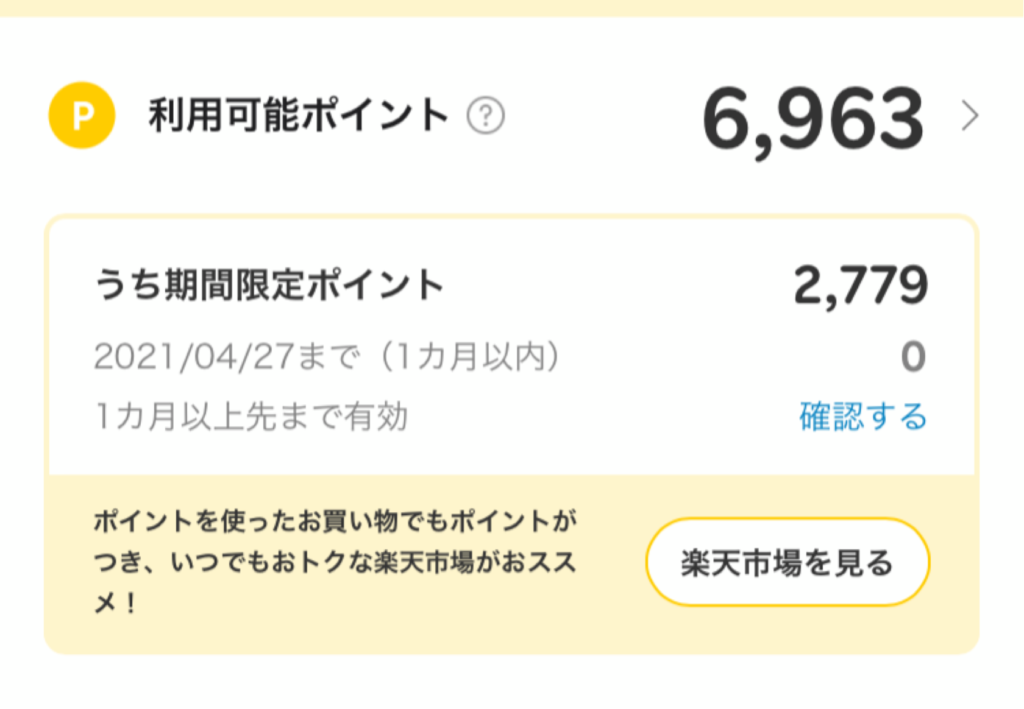Tap the top yellow header strip

pos(512,8)
